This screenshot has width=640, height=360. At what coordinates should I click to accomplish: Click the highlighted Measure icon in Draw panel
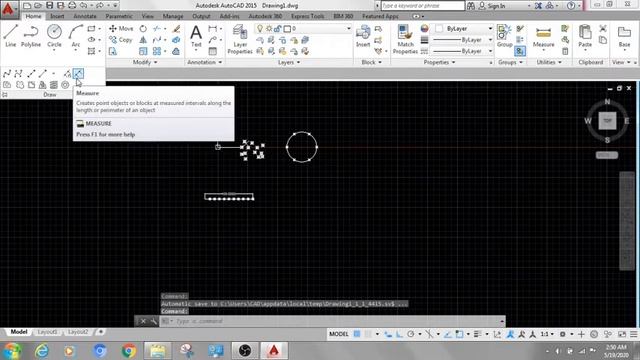tap(78, 73)
